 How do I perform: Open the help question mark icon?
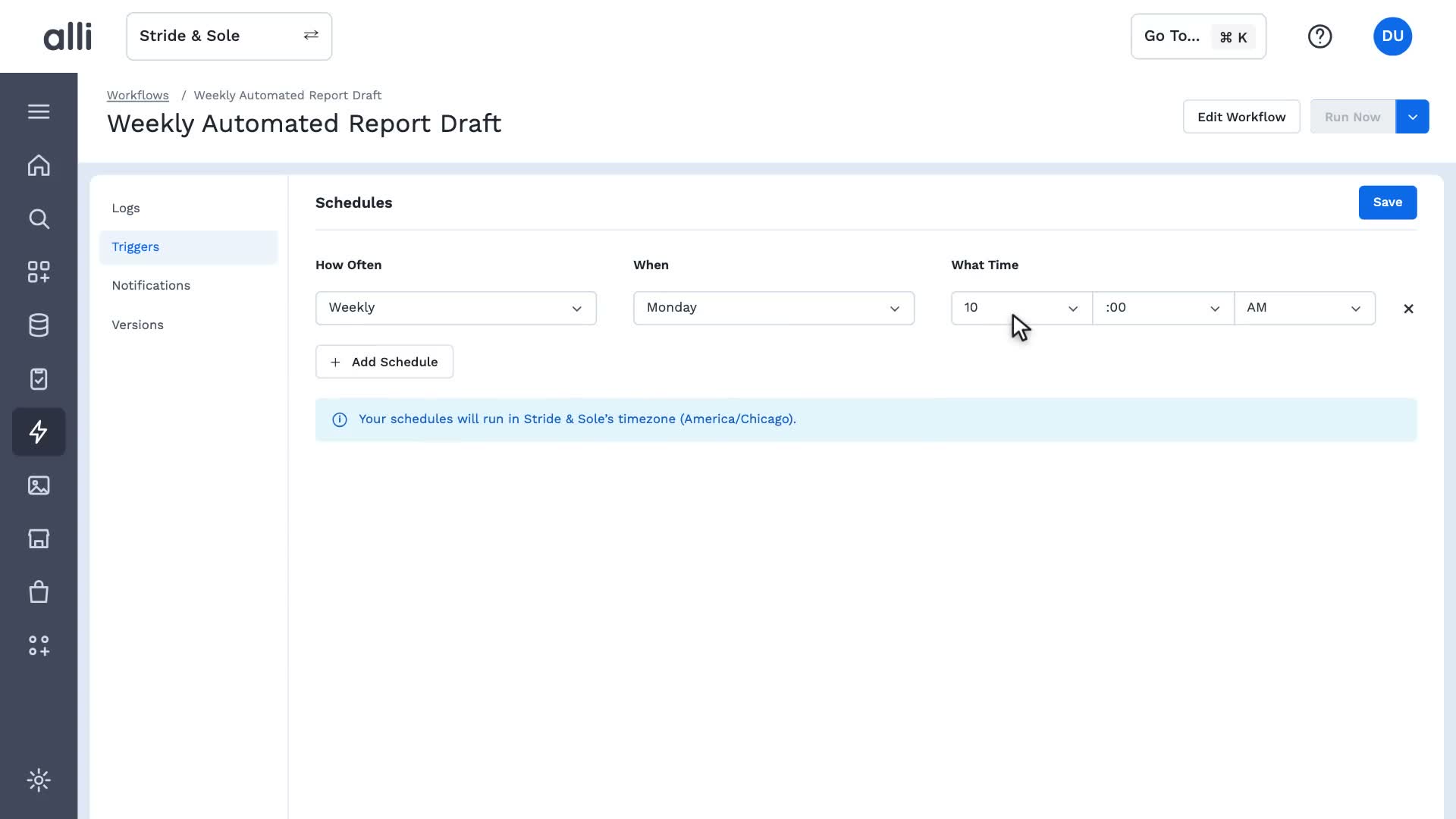[1319, 36]
